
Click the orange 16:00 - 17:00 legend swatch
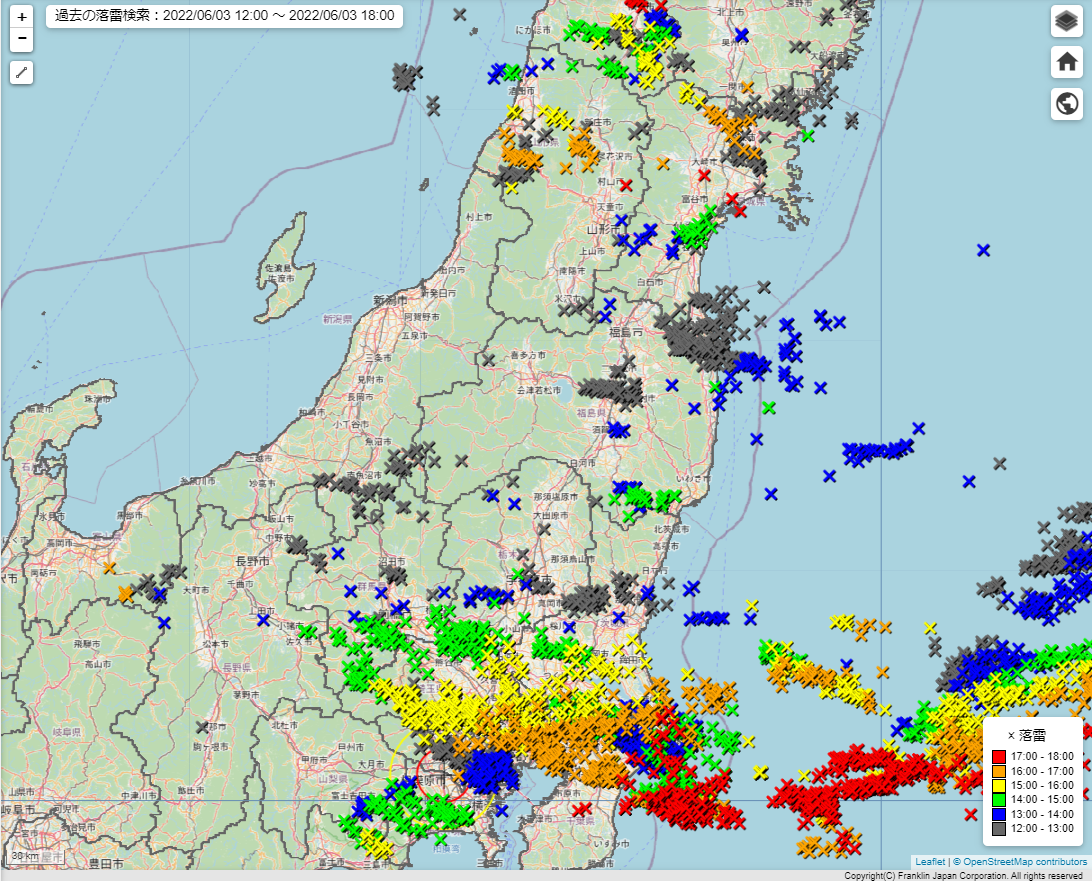[999, 771]
